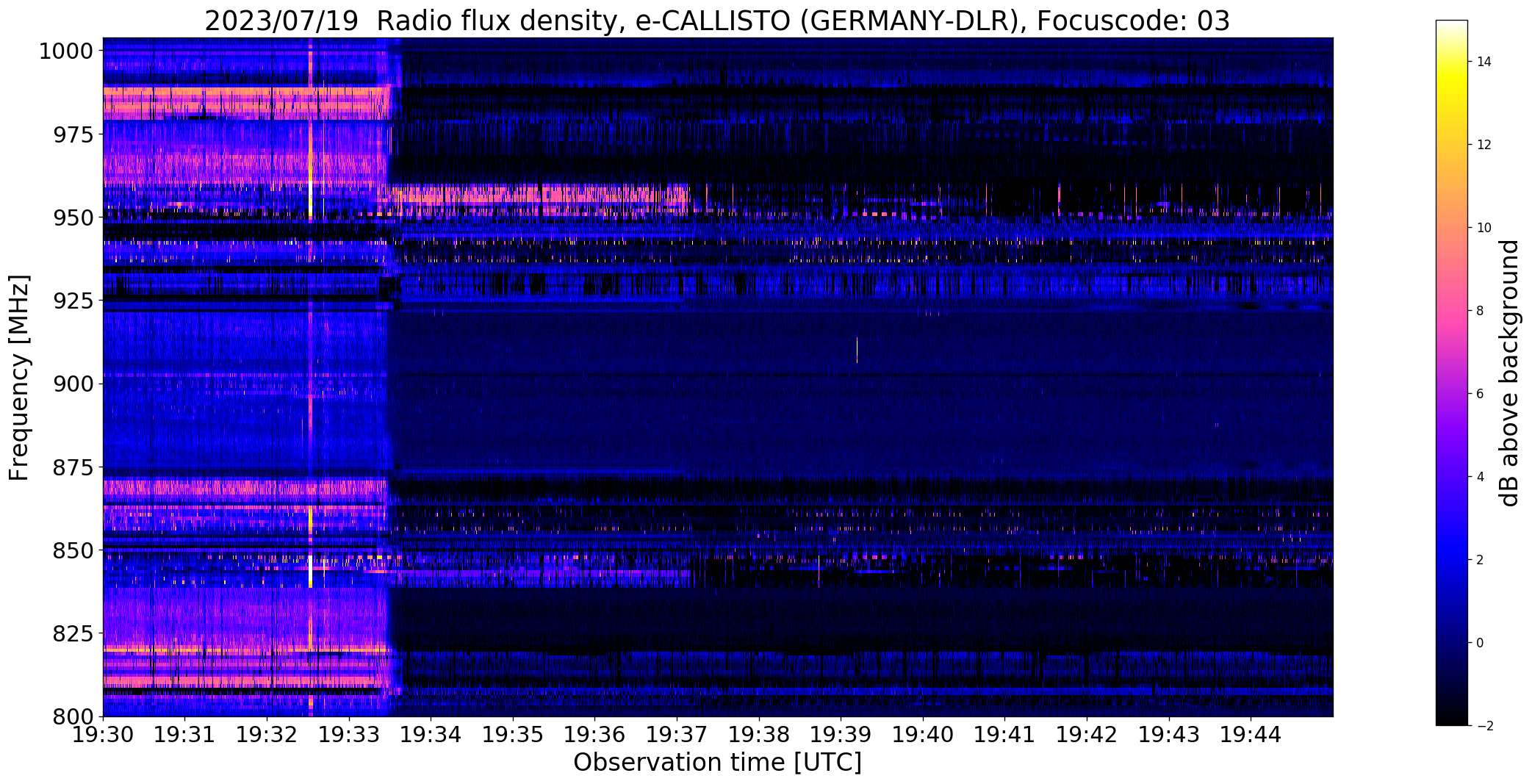The height and width of the screenshot is (784, 1532).
Task: Click the 19:44 time tick label
Action: [1251, 734]
